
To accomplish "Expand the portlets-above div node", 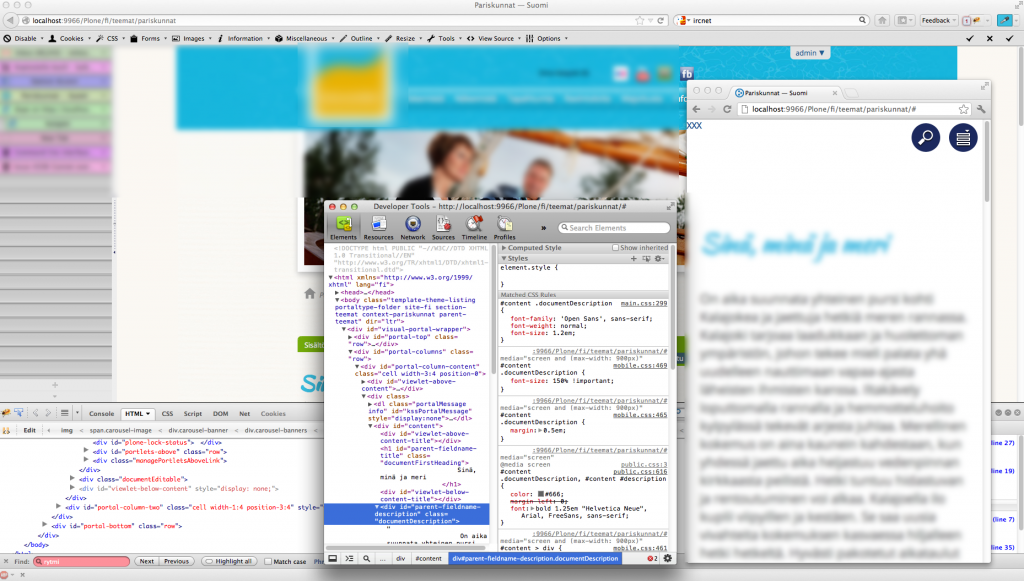I will pyautogui.click(x=86, y=450).
